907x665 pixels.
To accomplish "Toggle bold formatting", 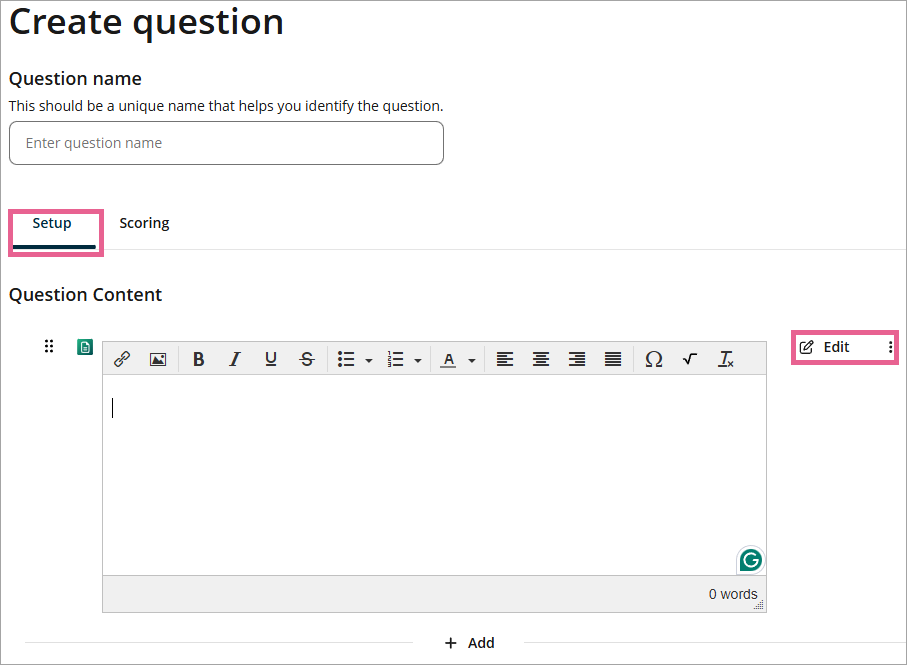I will click(198, 359).
